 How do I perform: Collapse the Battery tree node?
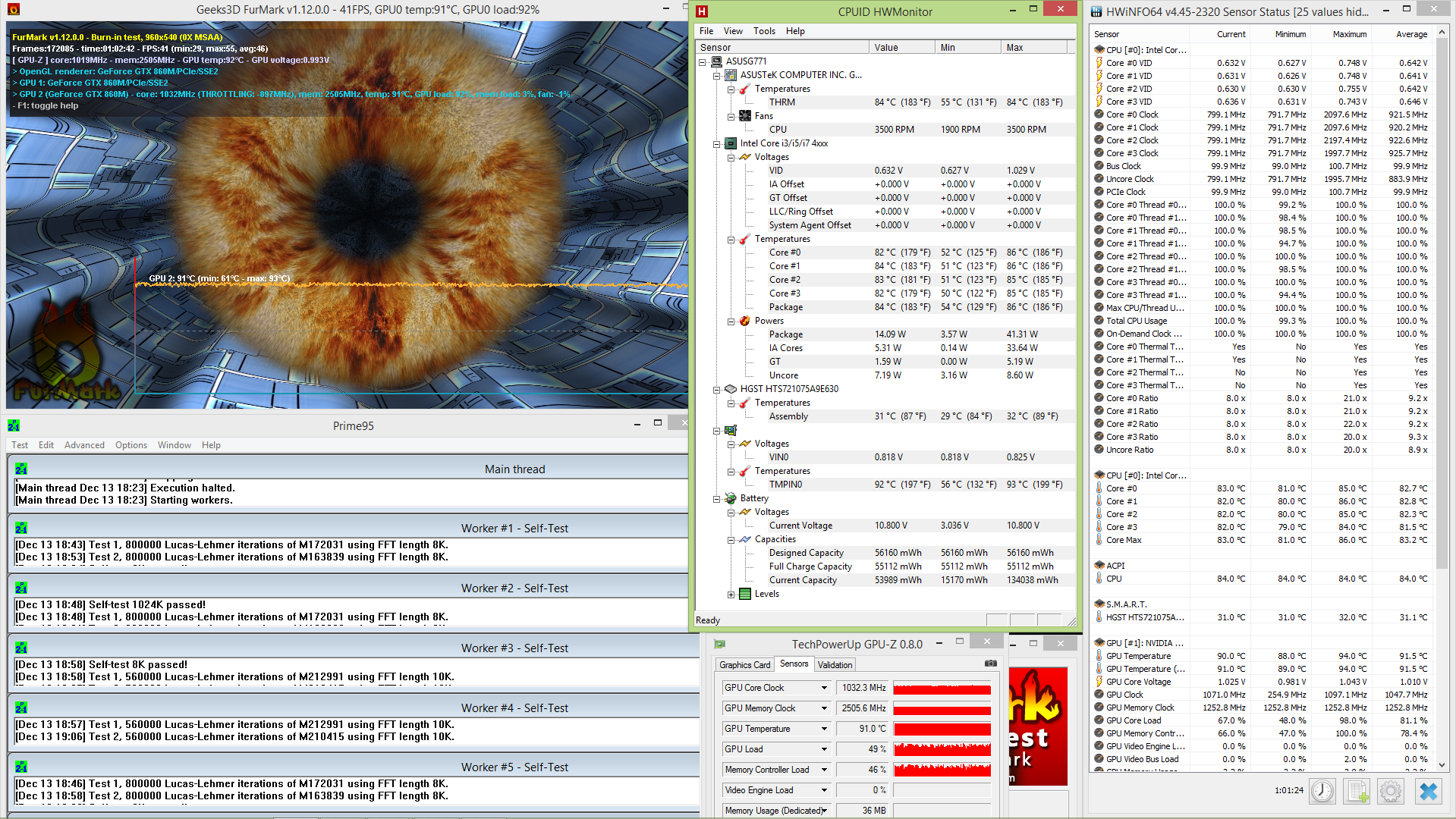tap(716, 499)
